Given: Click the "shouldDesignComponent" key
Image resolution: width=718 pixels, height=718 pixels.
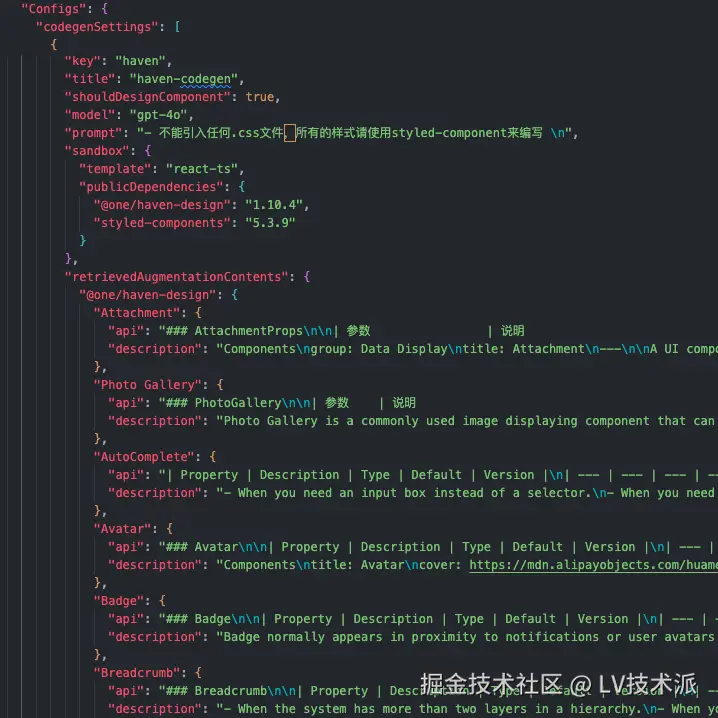Looking at the screenshot, I should pos(147,97).
